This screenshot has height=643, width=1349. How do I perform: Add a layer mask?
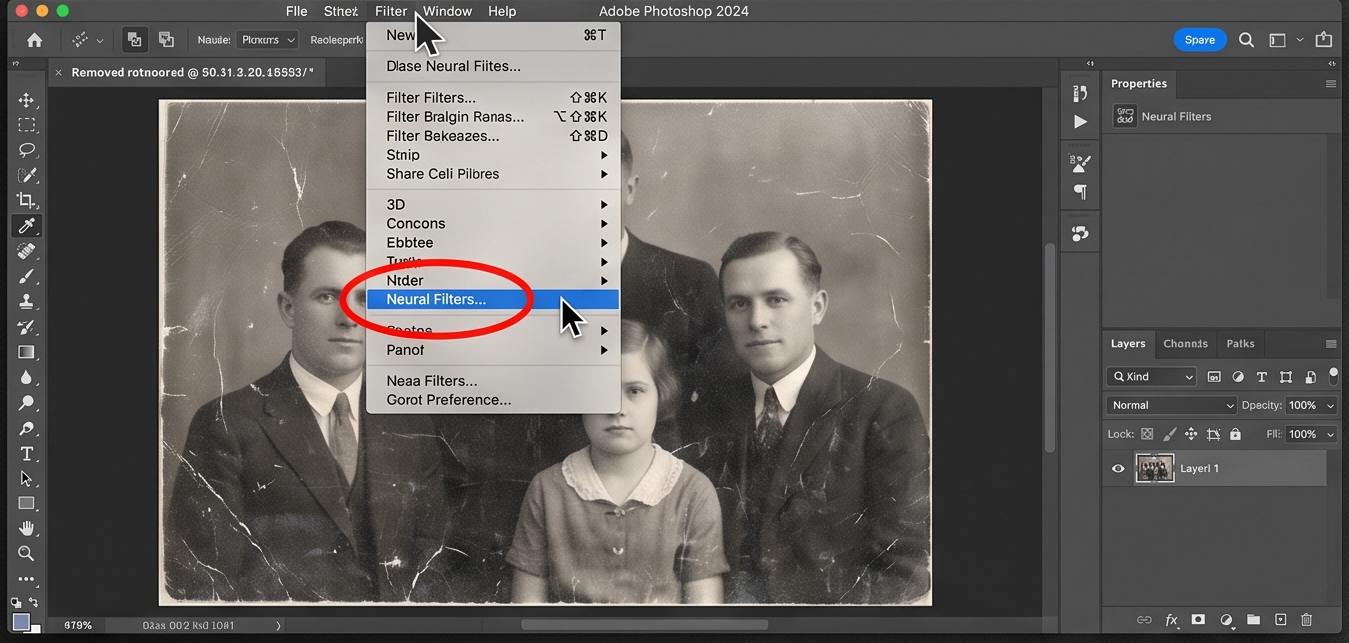pyautogui.click(x=1198, y=620)
